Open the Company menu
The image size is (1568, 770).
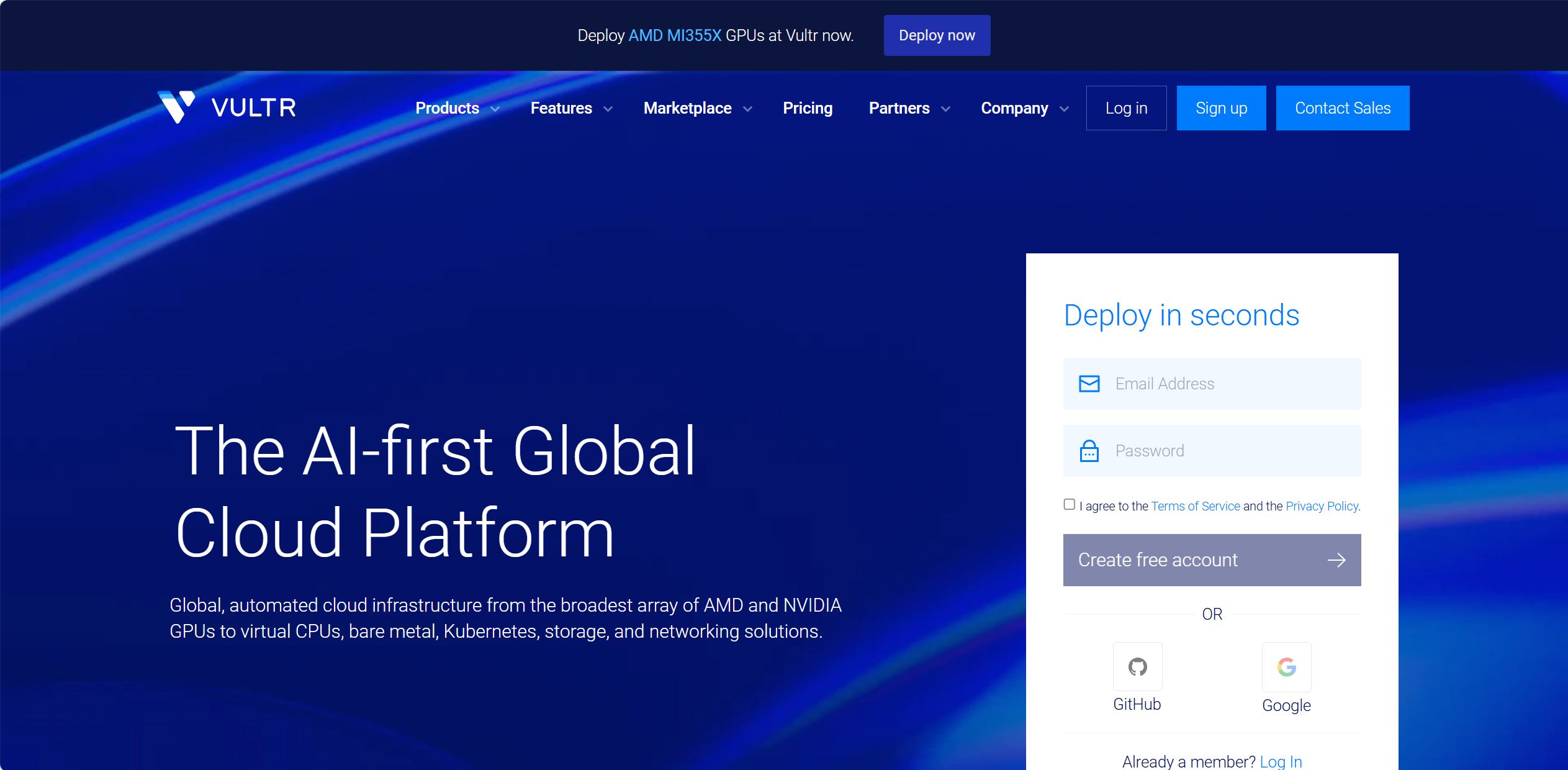[1014, 108]
